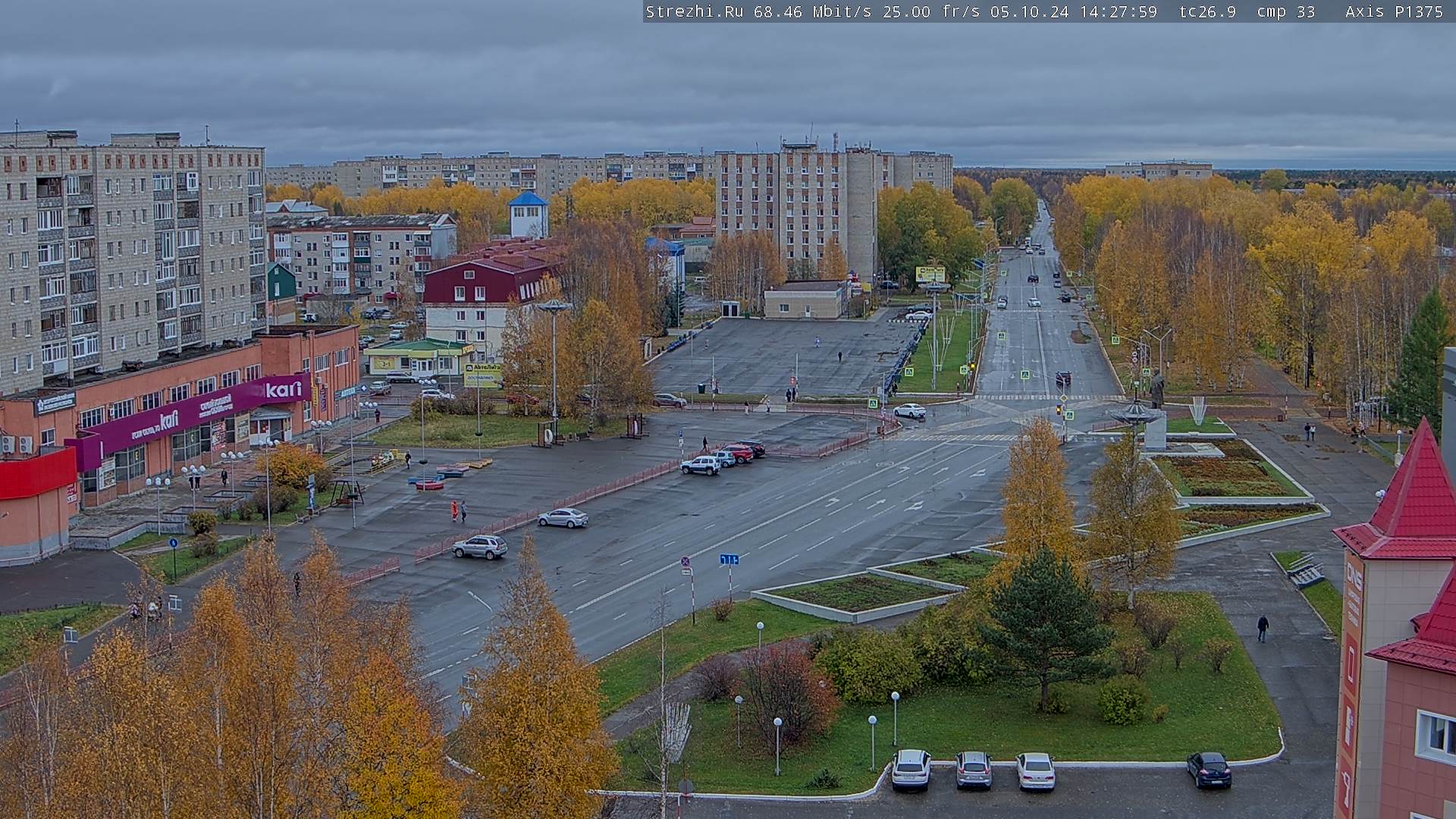Click the Strezhi.Ru overlay text
This screenshot has width=1456, height=819.
tap(694, 11)
